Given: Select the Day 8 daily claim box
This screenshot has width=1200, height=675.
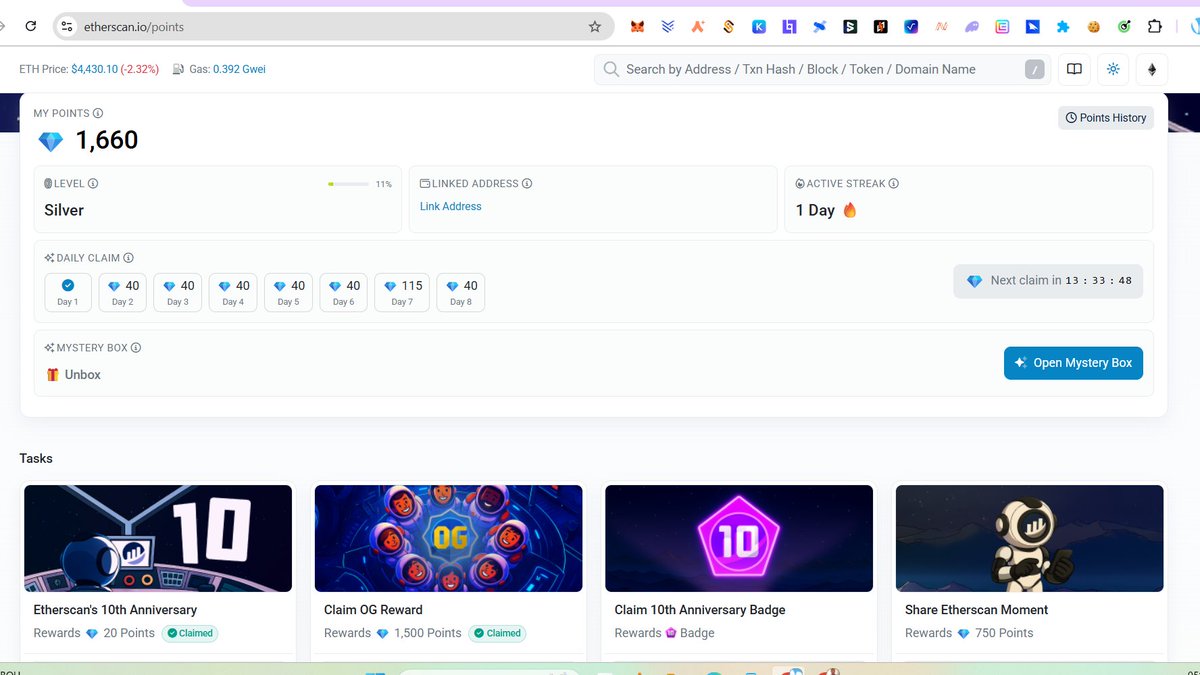Looking at the screenshot, I should coord(461,293).
